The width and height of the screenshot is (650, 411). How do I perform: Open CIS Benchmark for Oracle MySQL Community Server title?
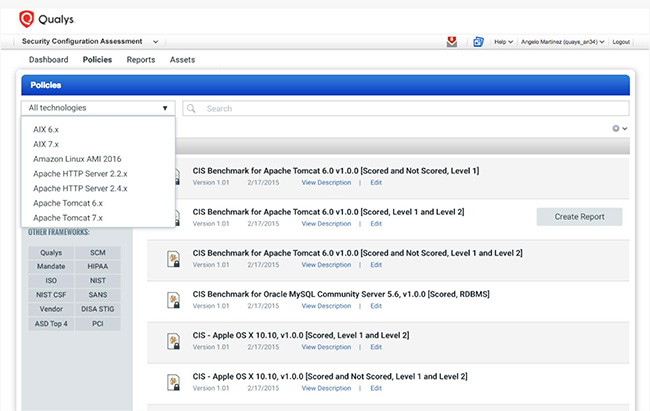point(341,294)
